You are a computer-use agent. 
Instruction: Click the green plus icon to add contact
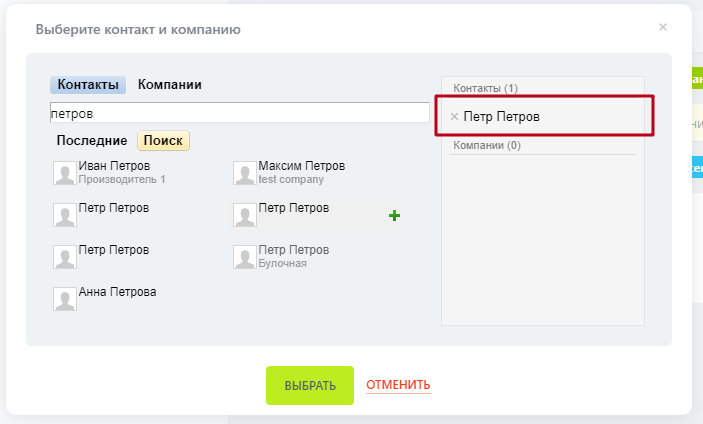(x=394, y=215)
